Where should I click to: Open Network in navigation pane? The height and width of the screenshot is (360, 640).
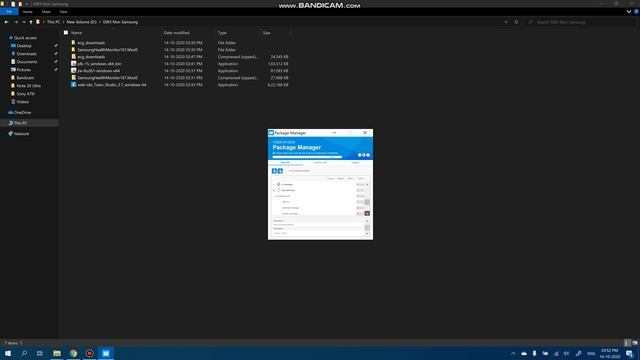(21, 133)
